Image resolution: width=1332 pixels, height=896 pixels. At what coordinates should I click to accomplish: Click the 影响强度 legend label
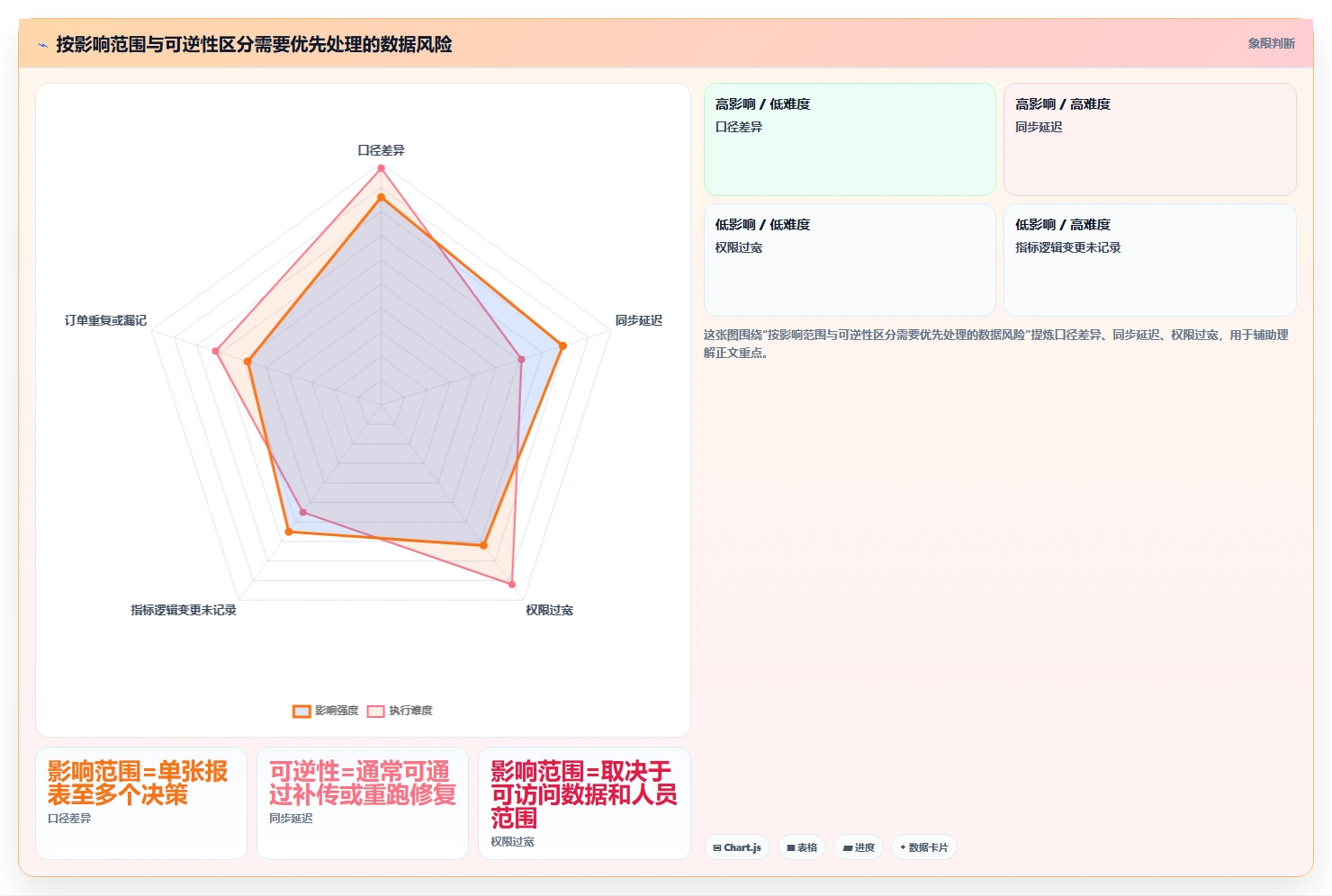pyautogui.click(x=337, y=711)
